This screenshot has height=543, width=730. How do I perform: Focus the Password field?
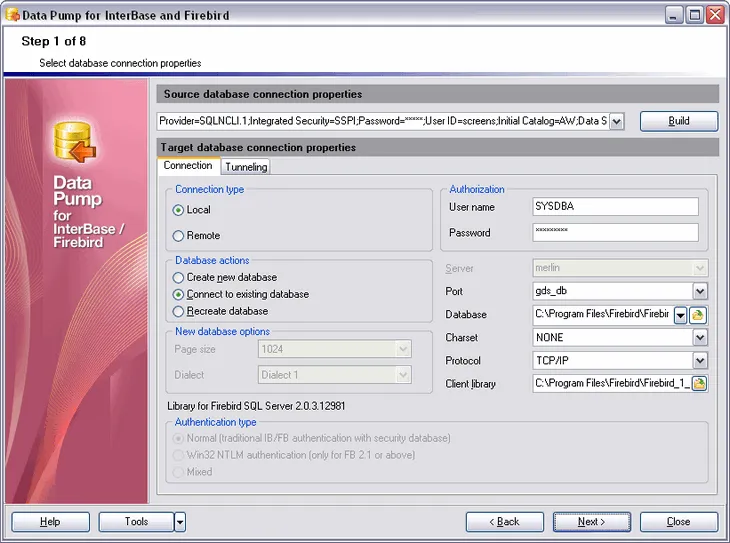point(615,232)
